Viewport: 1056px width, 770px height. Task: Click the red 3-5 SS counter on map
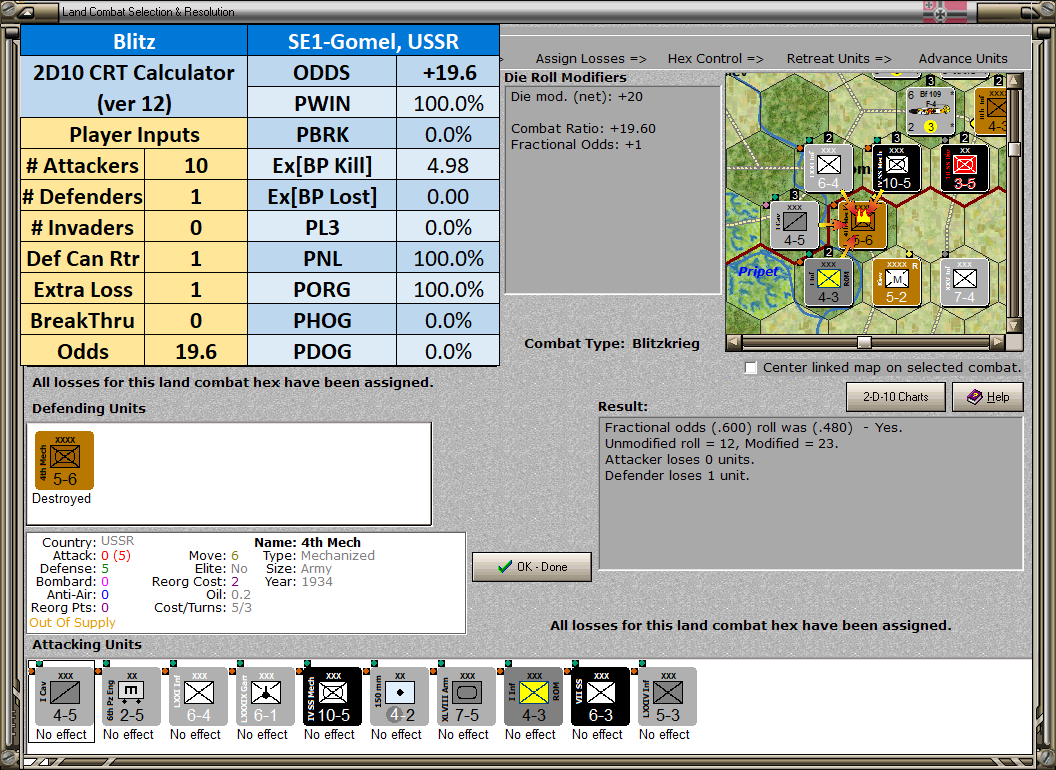(964, 168)
